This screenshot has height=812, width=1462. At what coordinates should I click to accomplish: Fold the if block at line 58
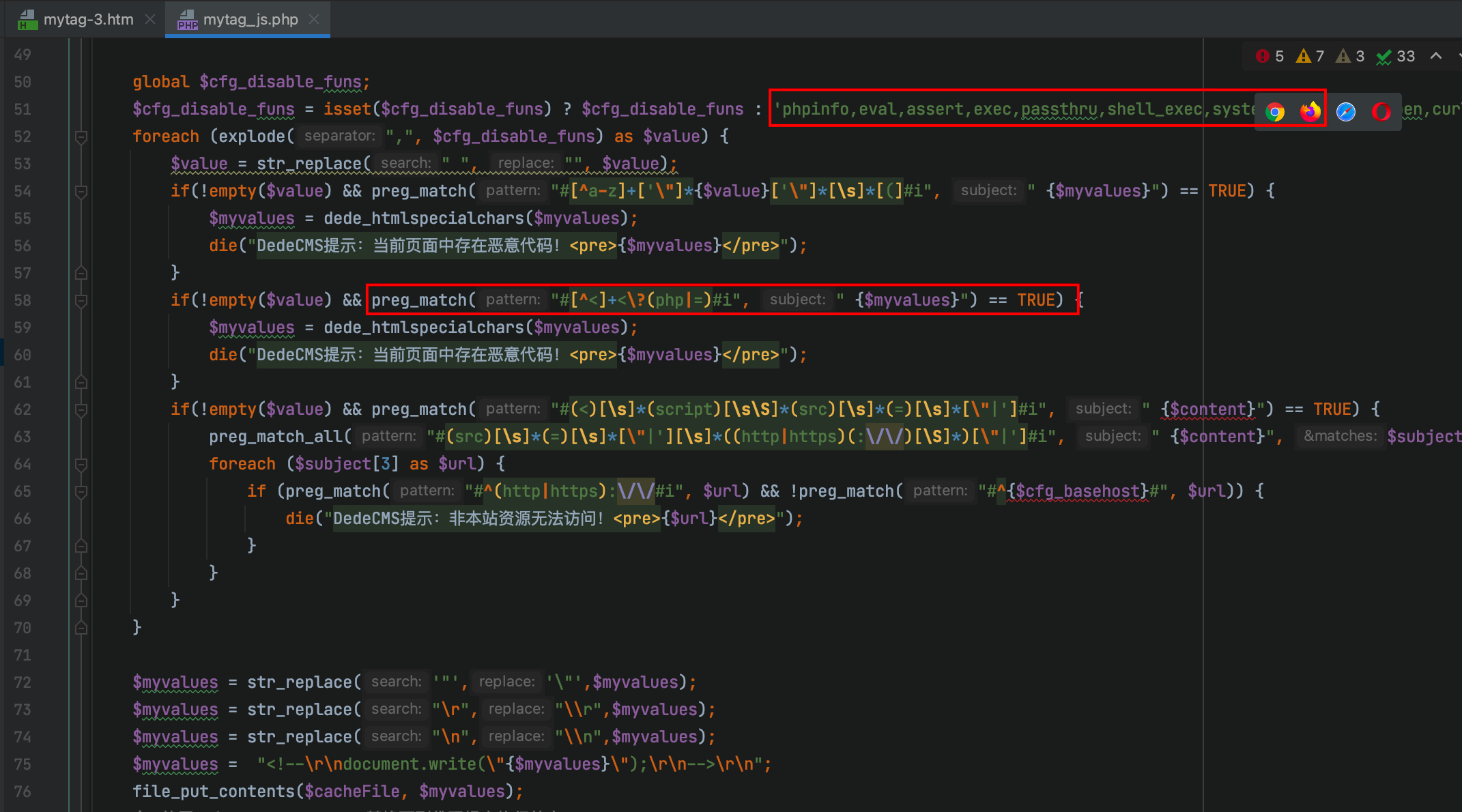coord(81,301)
